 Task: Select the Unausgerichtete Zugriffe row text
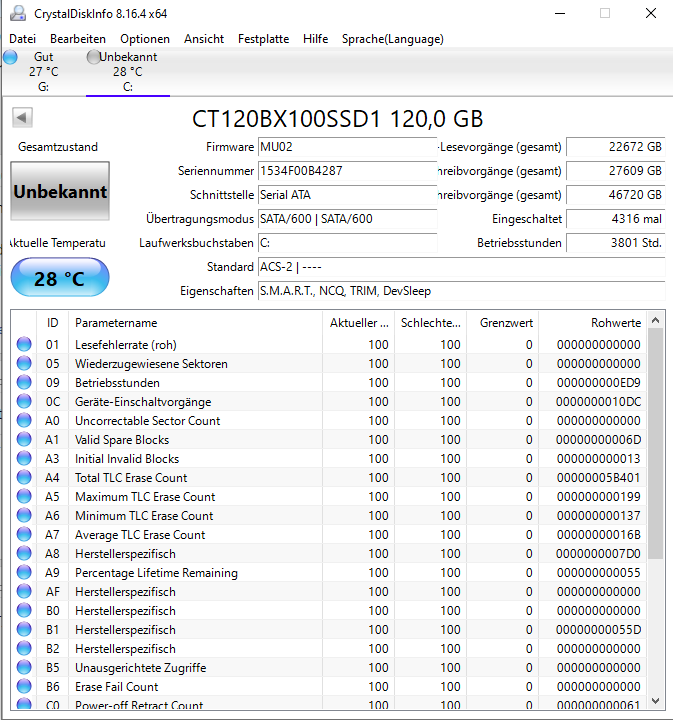pyautogui.click(x=140, y=668)
